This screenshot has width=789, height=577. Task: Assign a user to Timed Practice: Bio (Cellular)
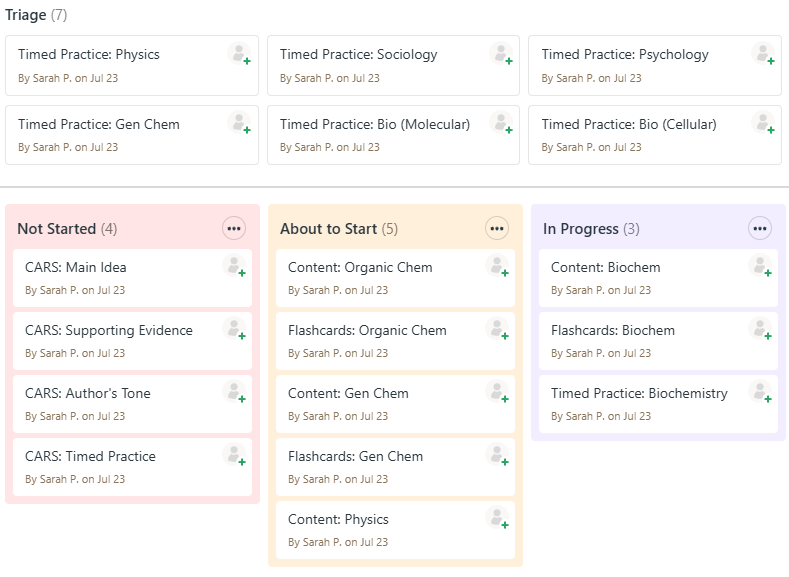(763, 123)
